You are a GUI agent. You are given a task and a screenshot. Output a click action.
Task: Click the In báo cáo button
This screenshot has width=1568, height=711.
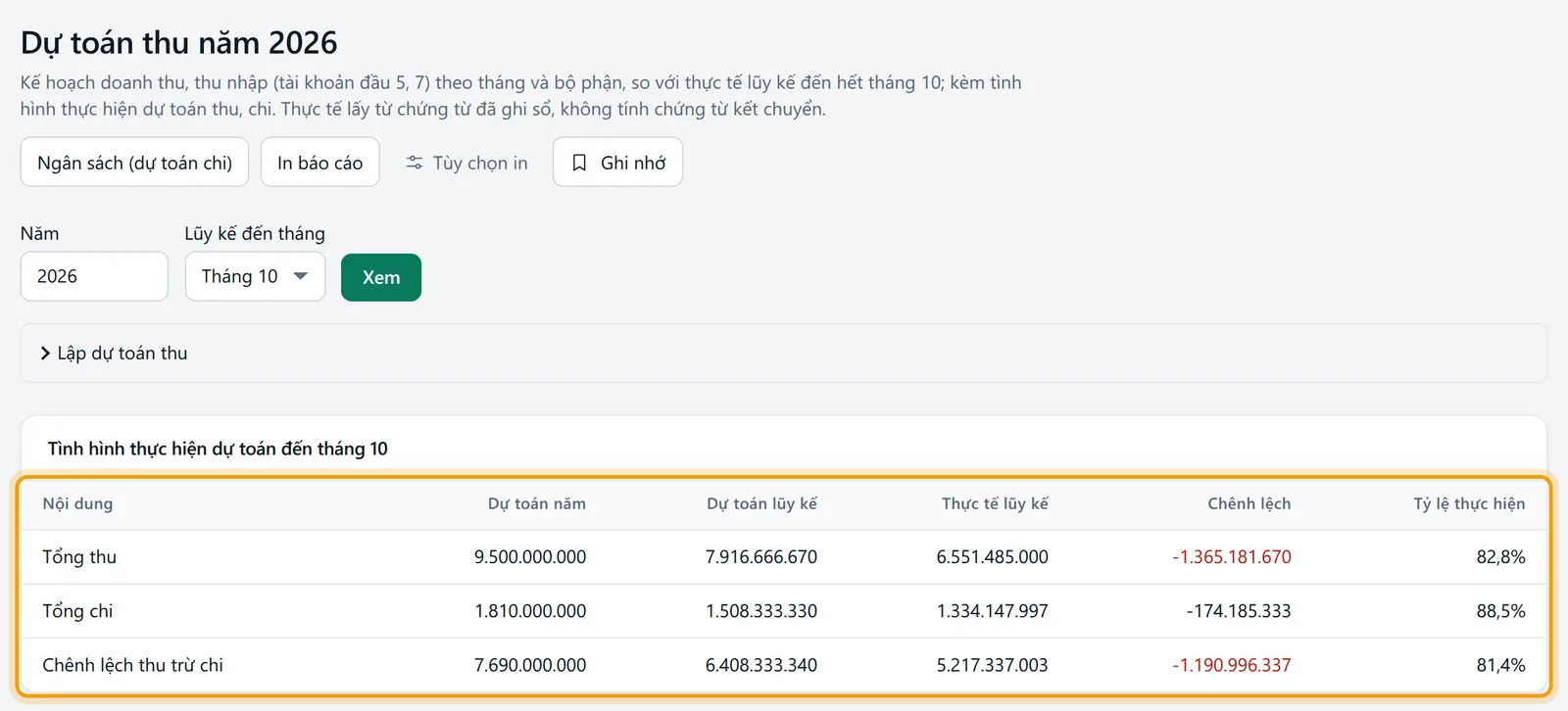click(320, 163)
